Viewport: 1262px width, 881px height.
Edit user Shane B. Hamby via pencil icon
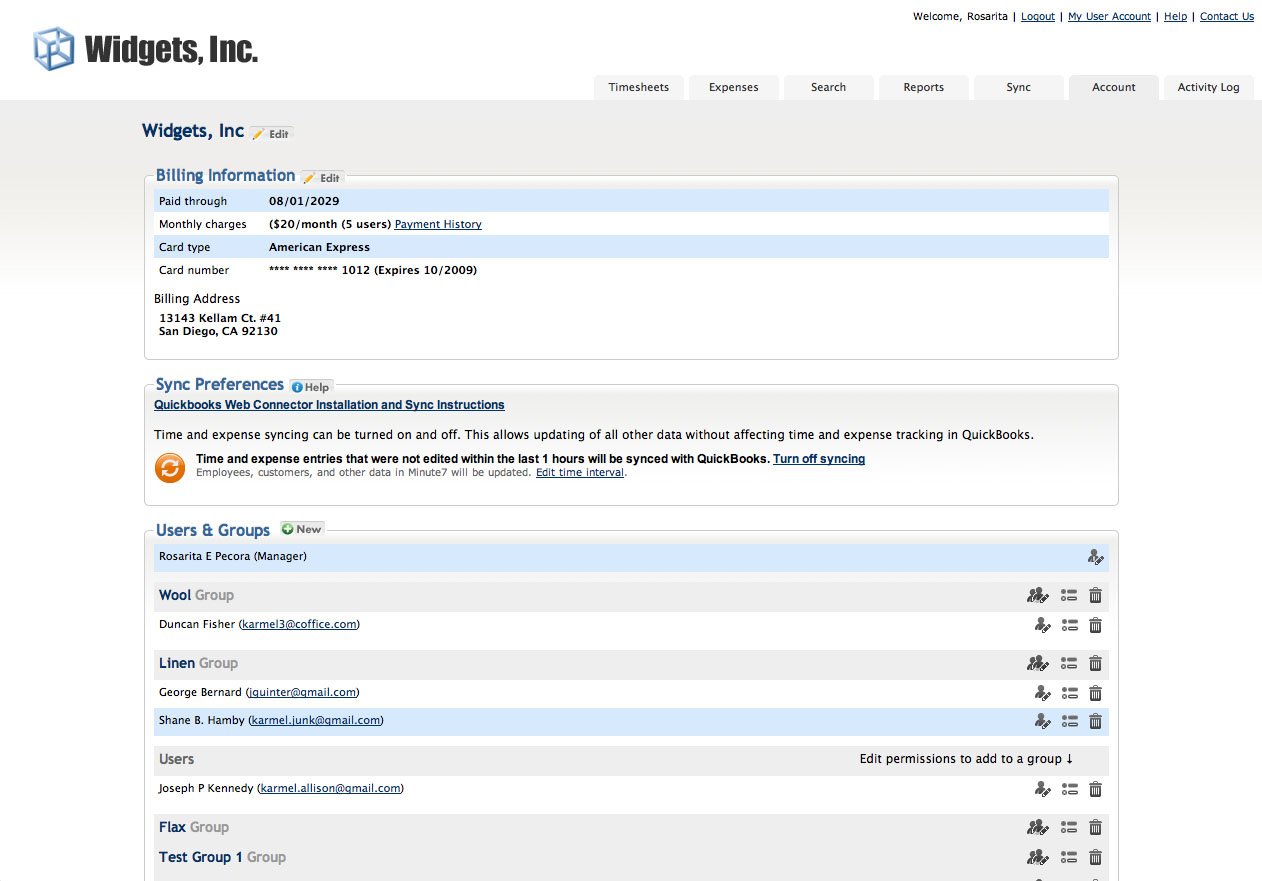click(x=1042, y=721)
